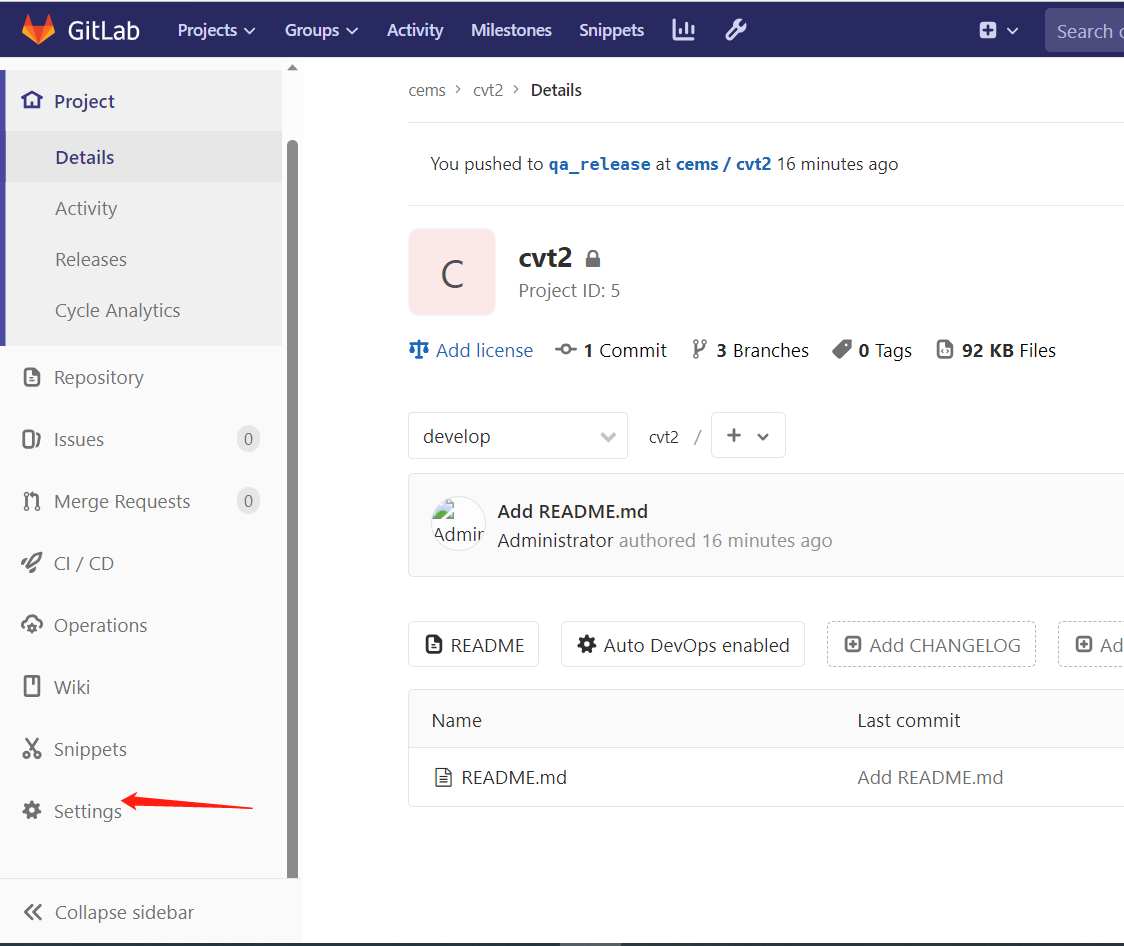Click the Last commit column header

[x=908, y=720]
